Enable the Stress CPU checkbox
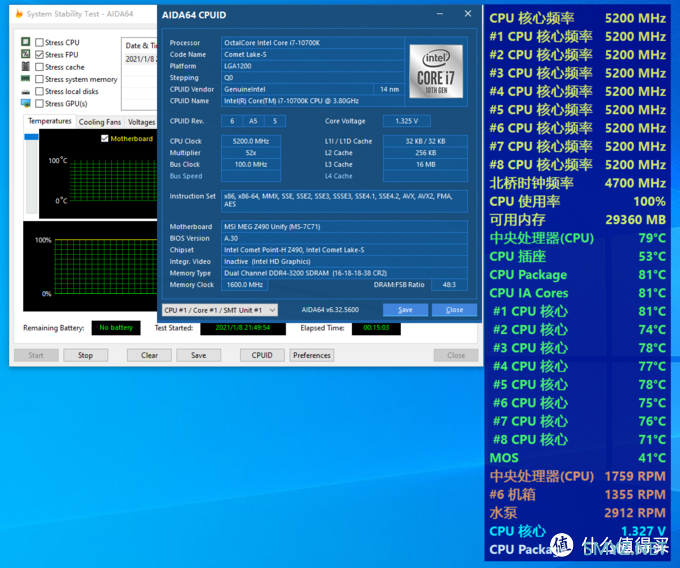The image size is (680, 568). coord(39,42)
